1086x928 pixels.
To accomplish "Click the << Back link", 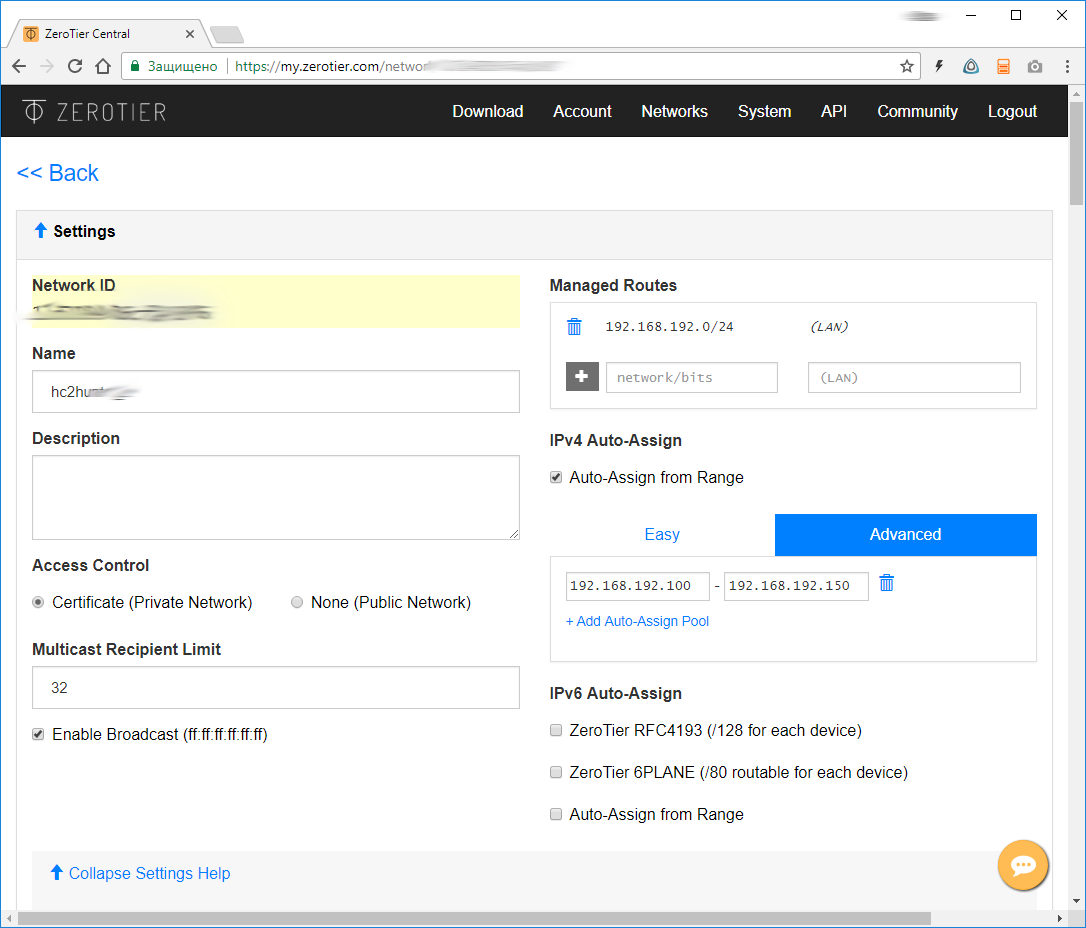I will 57,172.
